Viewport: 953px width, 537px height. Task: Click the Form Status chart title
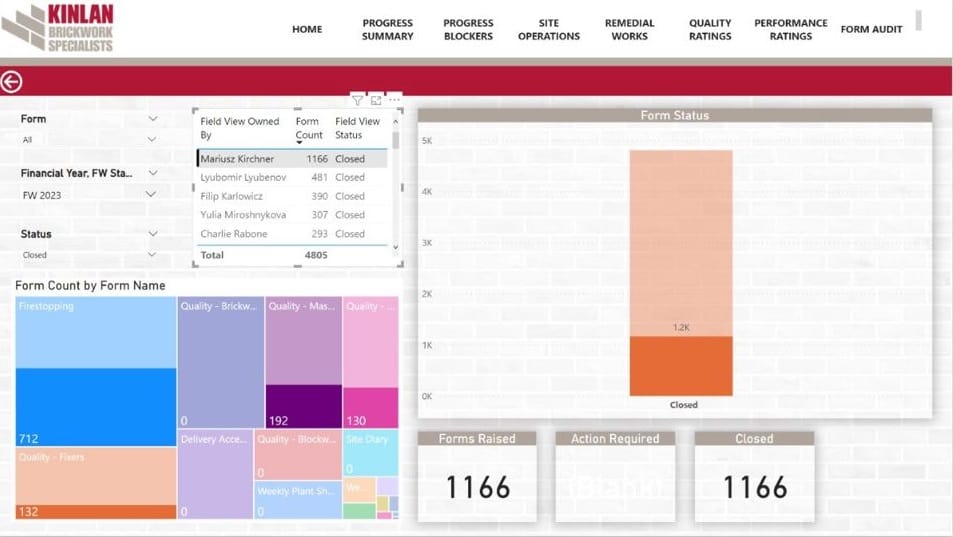675,115
